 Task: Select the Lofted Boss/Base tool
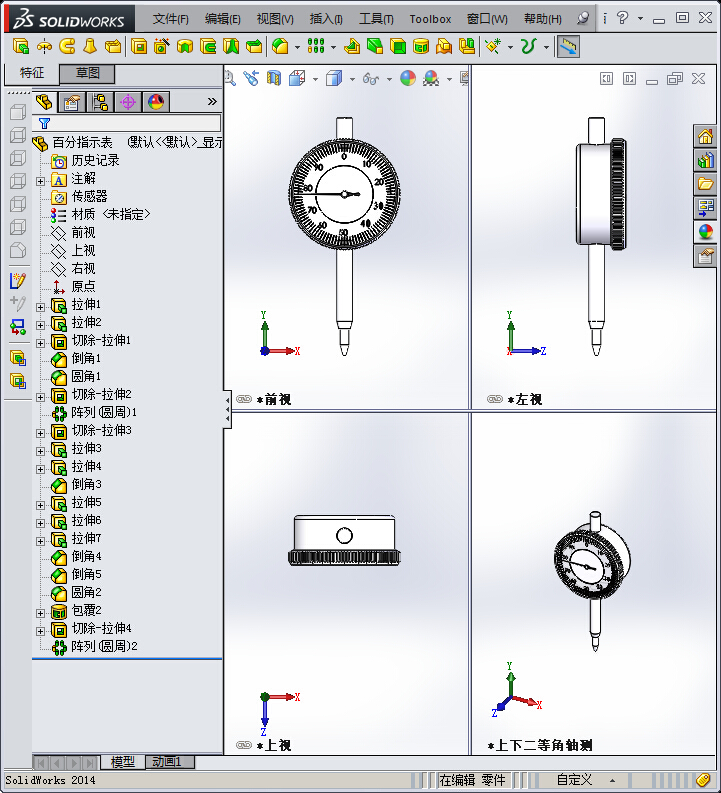click(x=90, y=47)
